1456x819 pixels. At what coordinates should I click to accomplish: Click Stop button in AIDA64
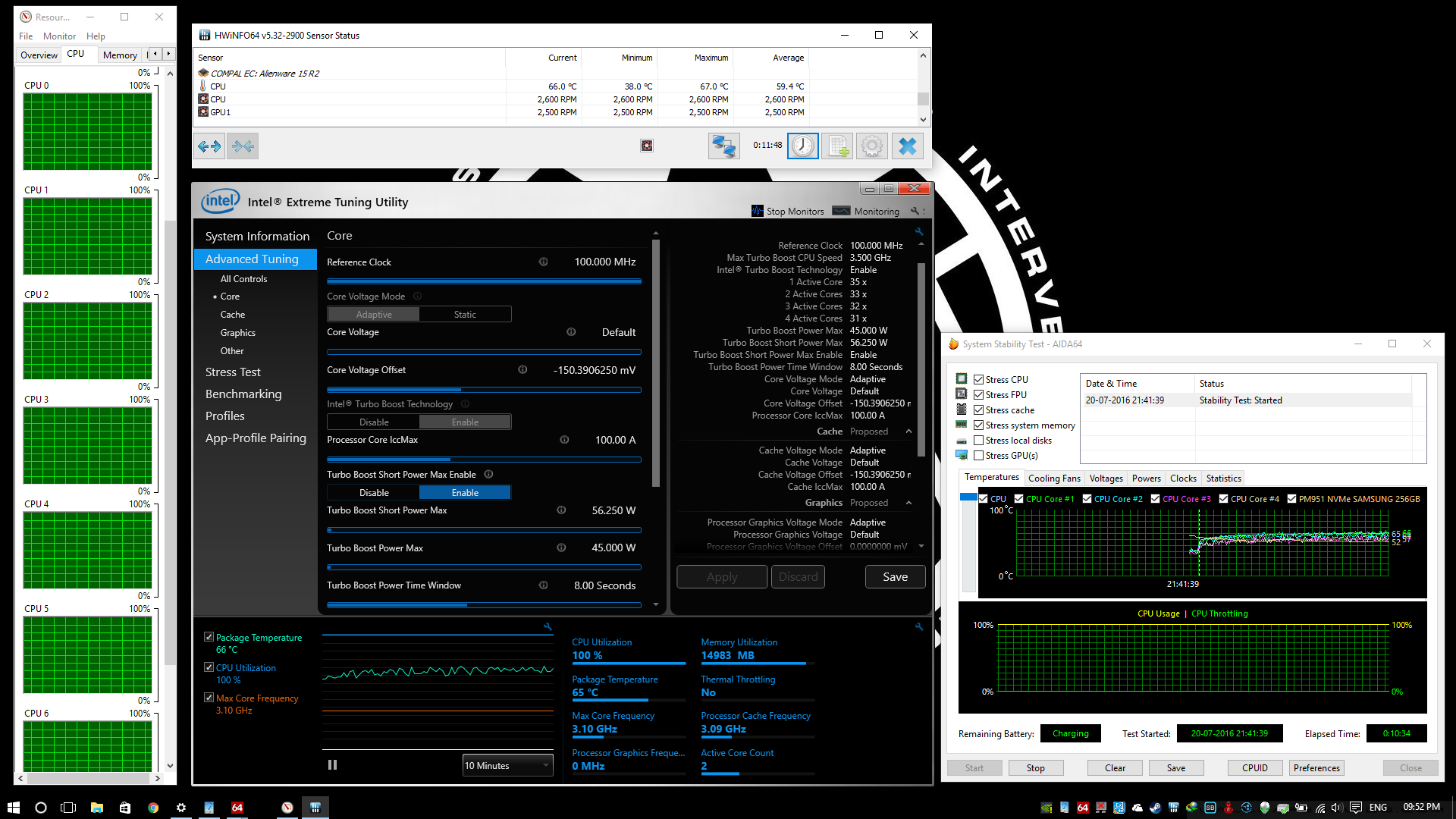coord(1036,768)
